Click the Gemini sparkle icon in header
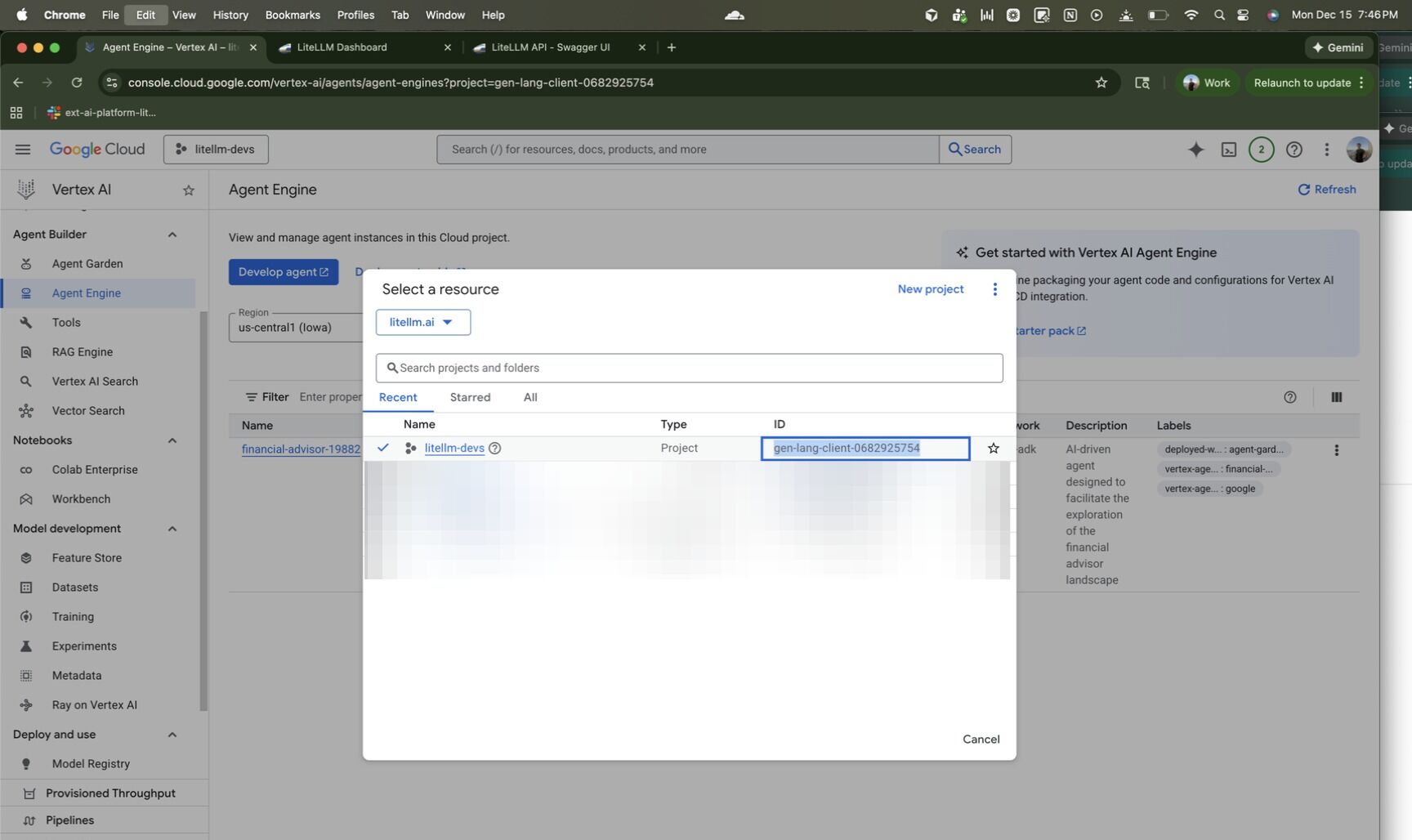 [x=1195, y=150]
